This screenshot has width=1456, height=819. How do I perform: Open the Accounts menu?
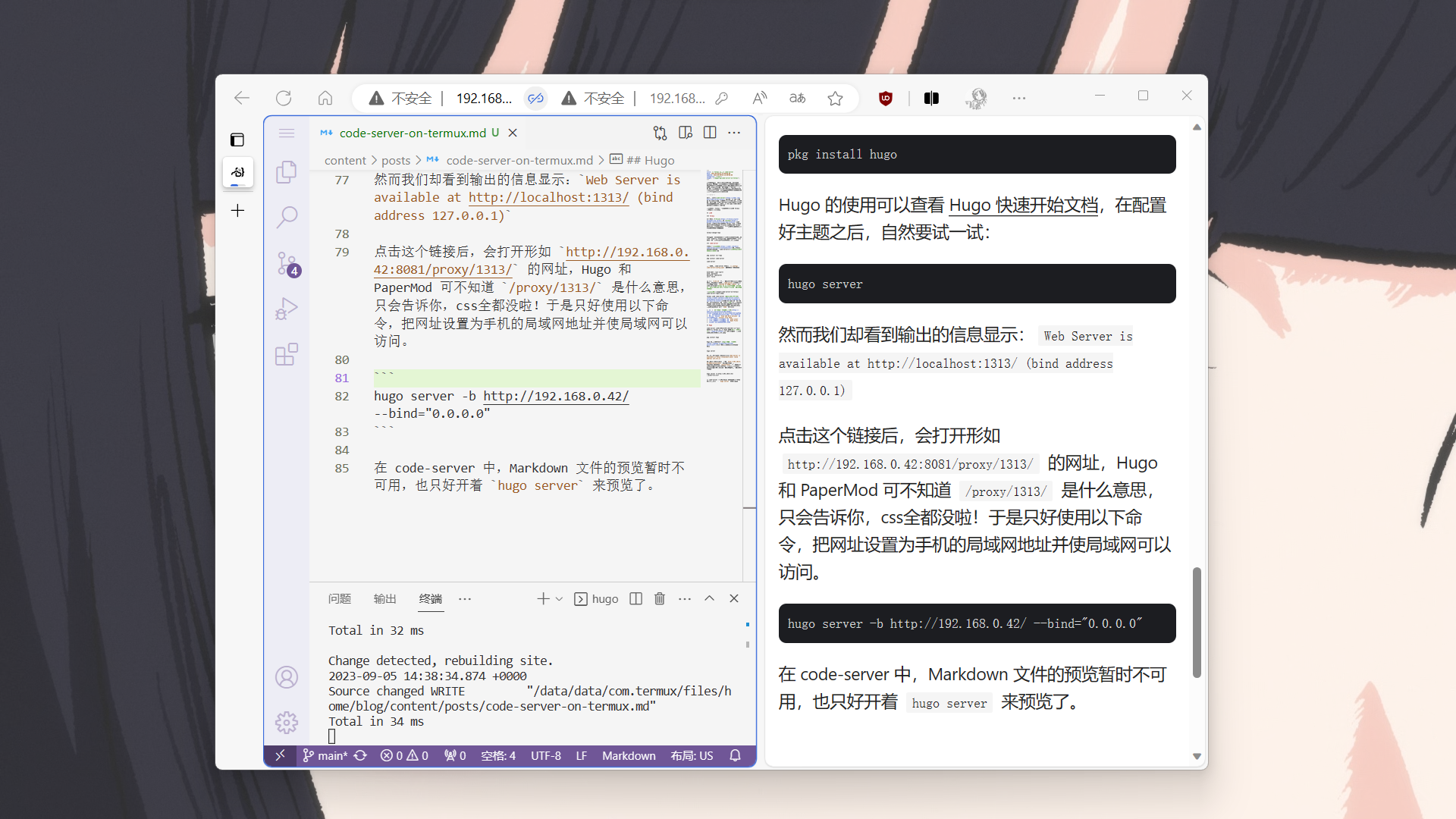(x=287, y=677)
